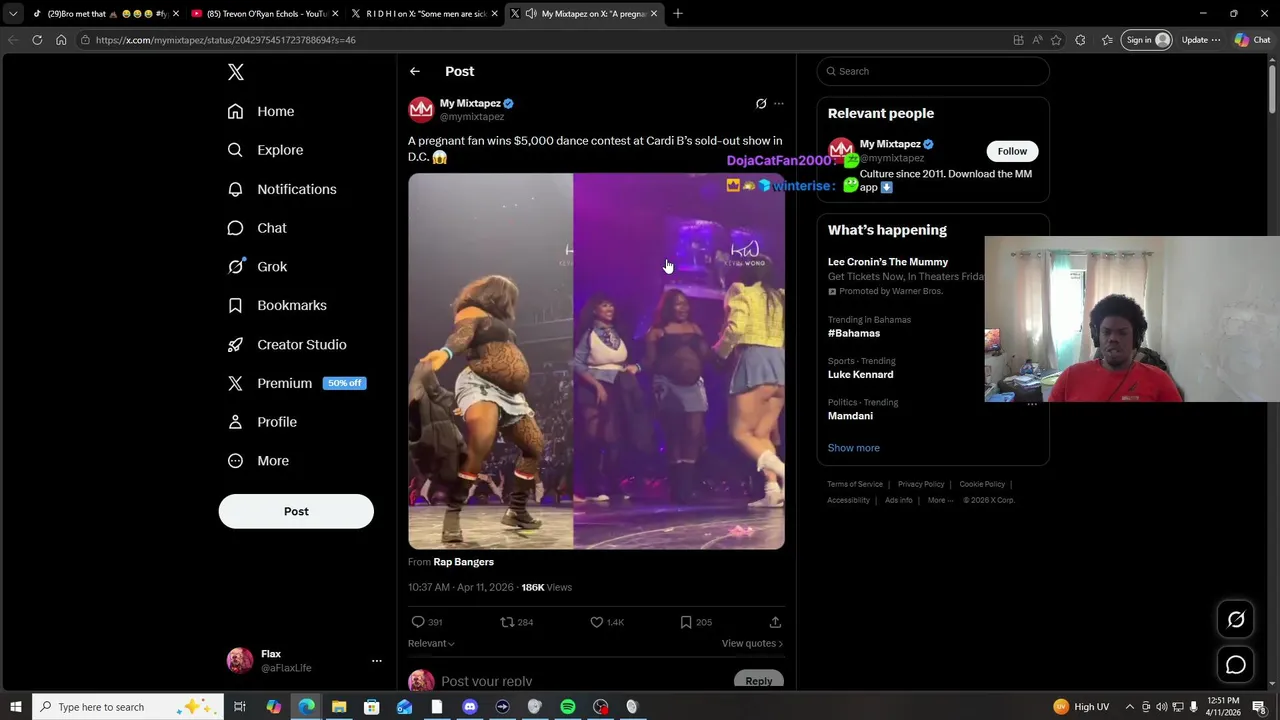The image size is (1280, 720).
Task: Open the Flax account menu dots
Action: (x=377, y=661)
